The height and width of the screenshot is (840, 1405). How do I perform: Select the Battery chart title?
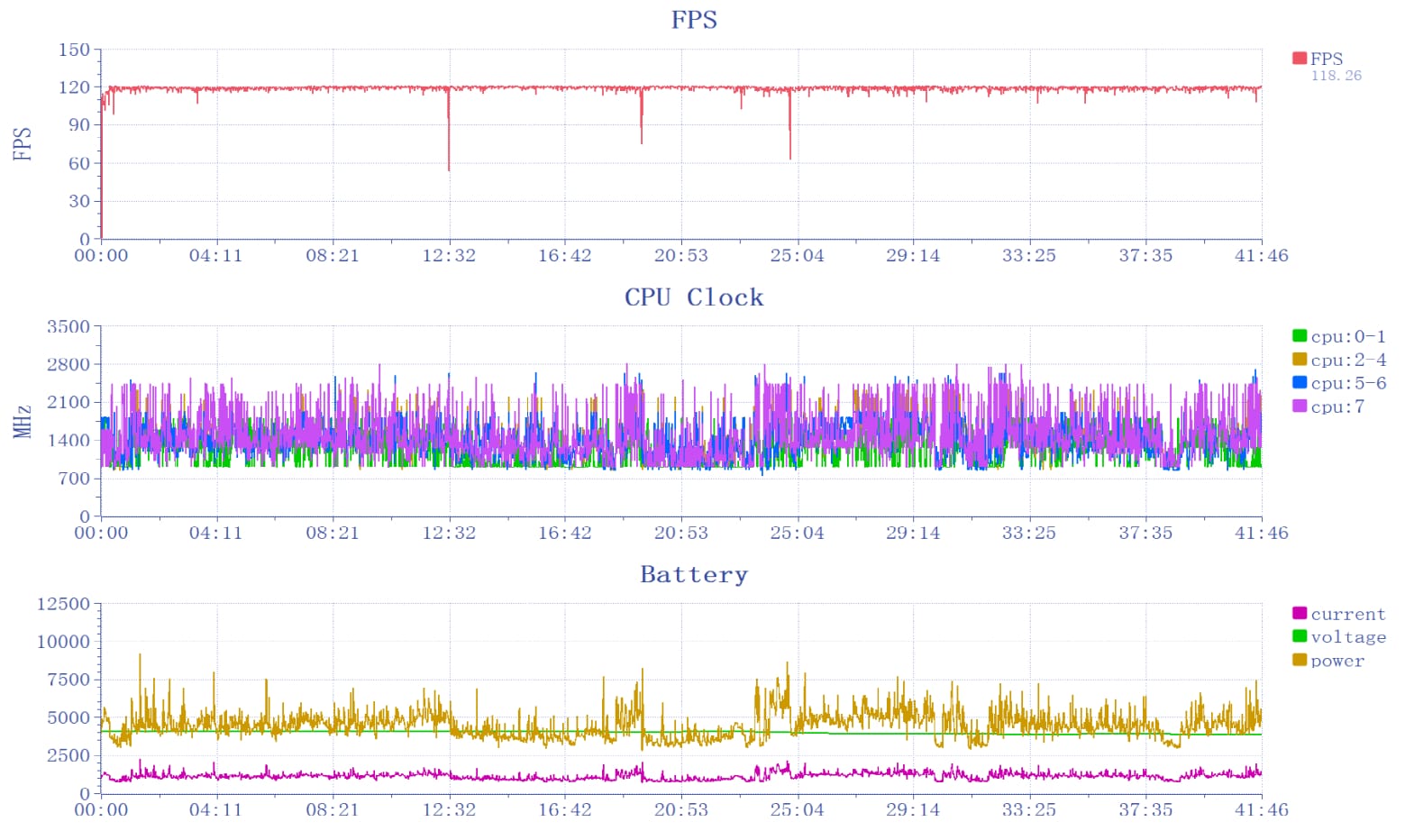(694, 575)
